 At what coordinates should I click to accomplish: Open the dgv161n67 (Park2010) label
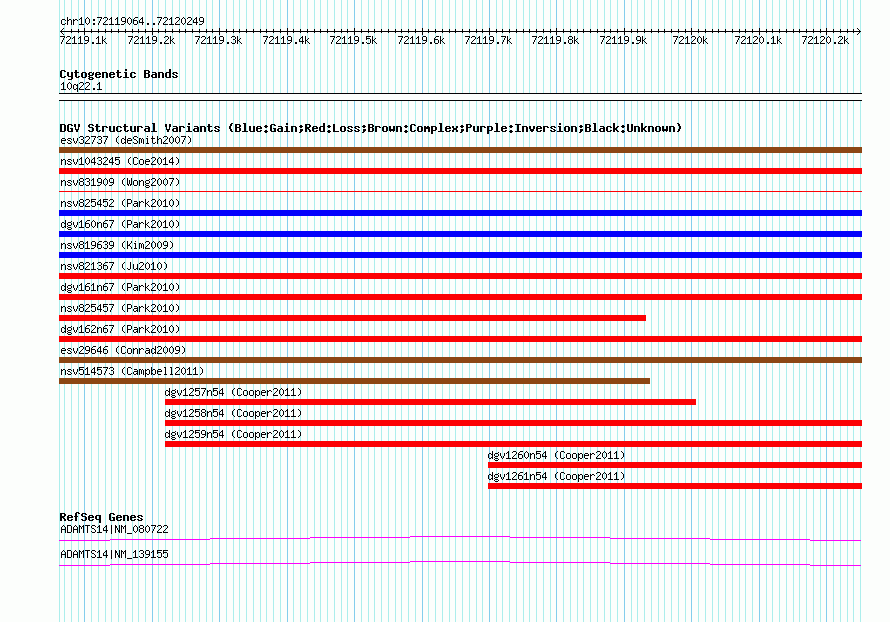120,287
